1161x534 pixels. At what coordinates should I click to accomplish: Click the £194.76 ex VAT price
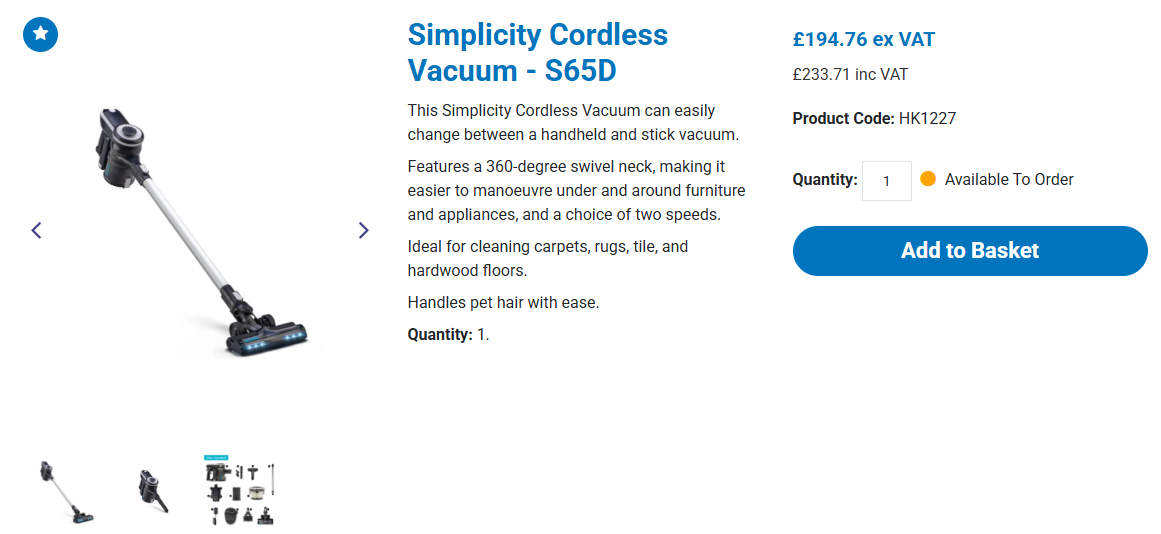pos(863,40)
